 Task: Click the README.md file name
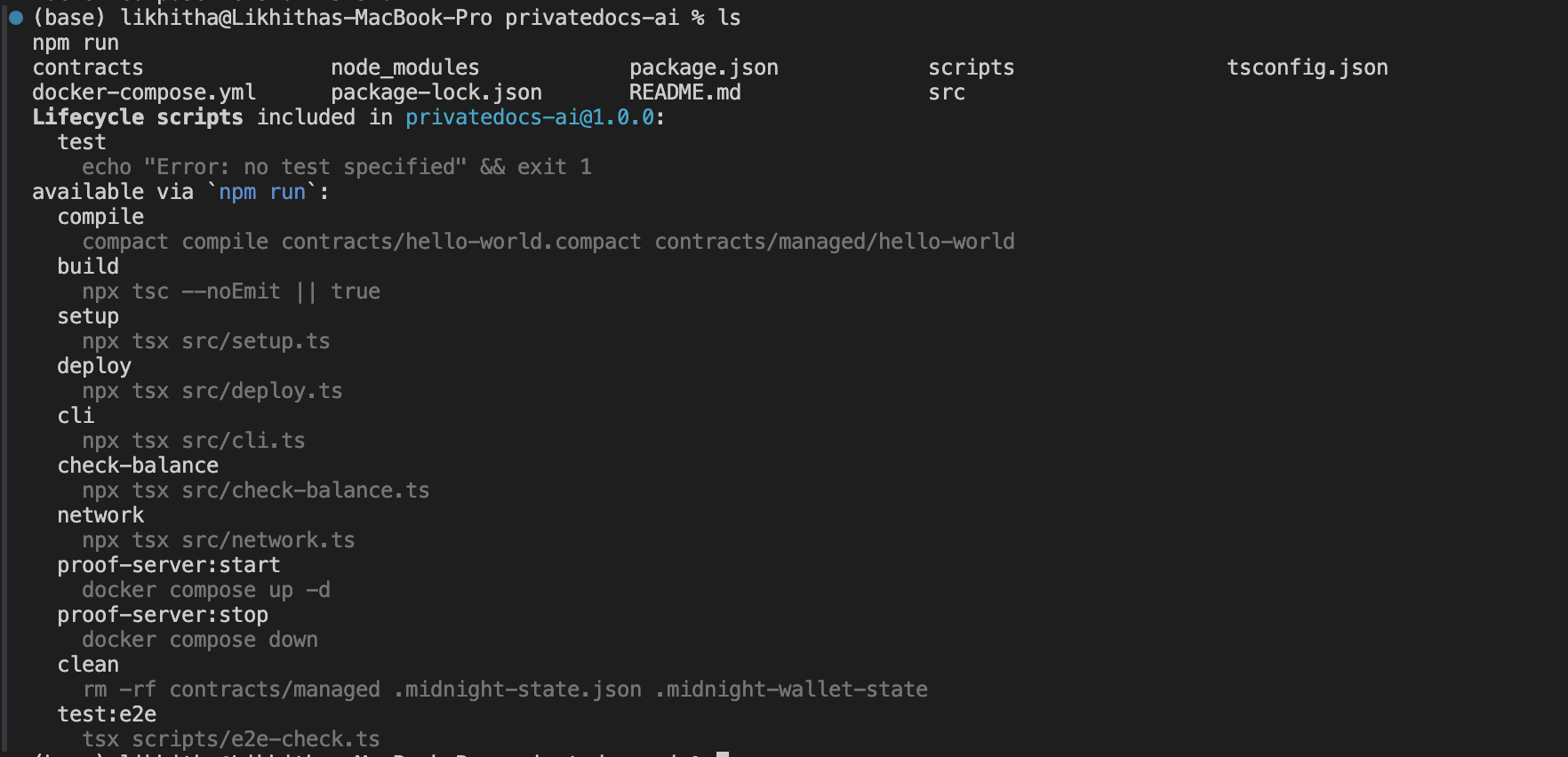(685, 92)
